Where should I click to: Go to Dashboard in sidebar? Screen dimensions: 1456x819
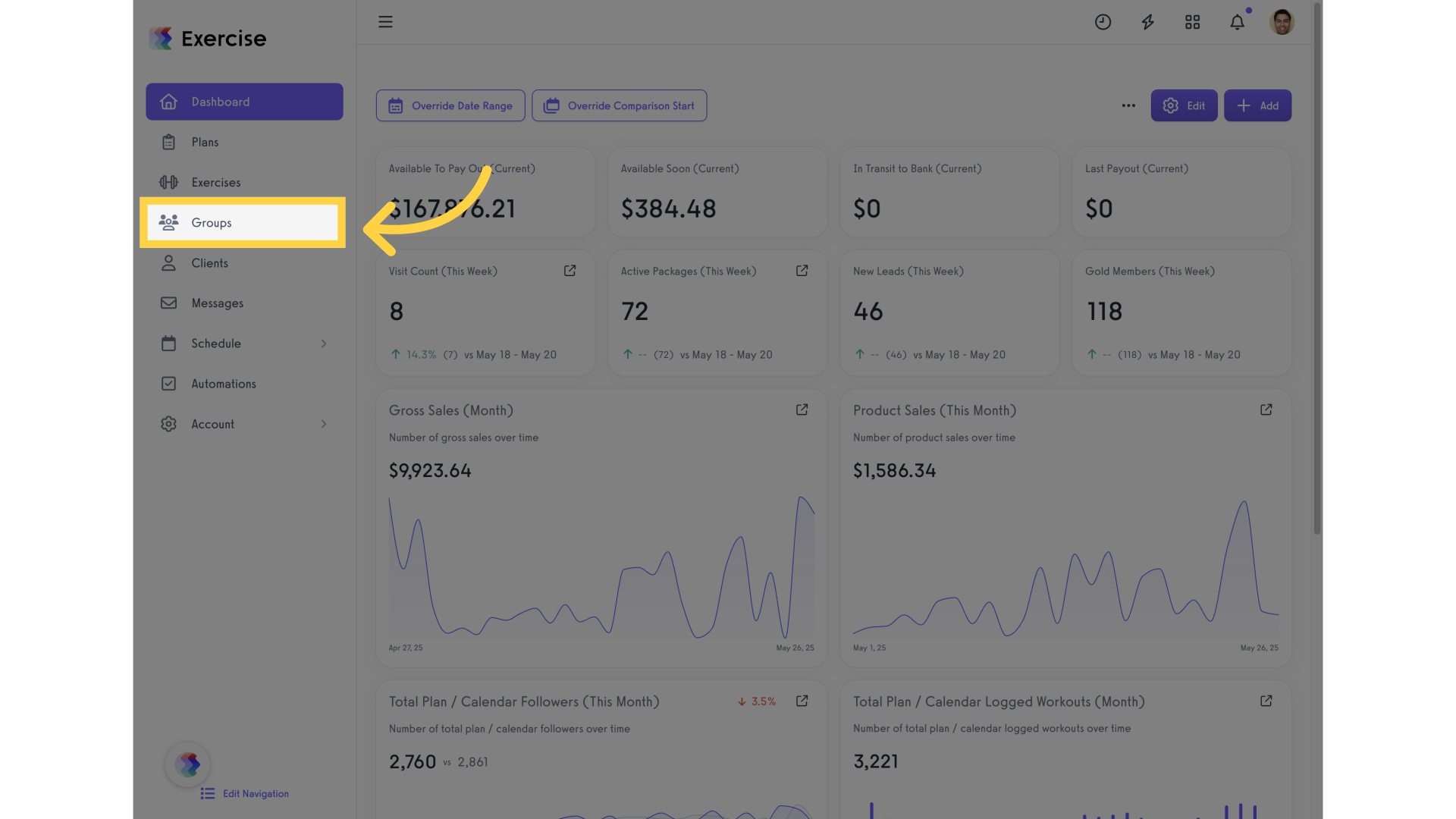(244, 102)
